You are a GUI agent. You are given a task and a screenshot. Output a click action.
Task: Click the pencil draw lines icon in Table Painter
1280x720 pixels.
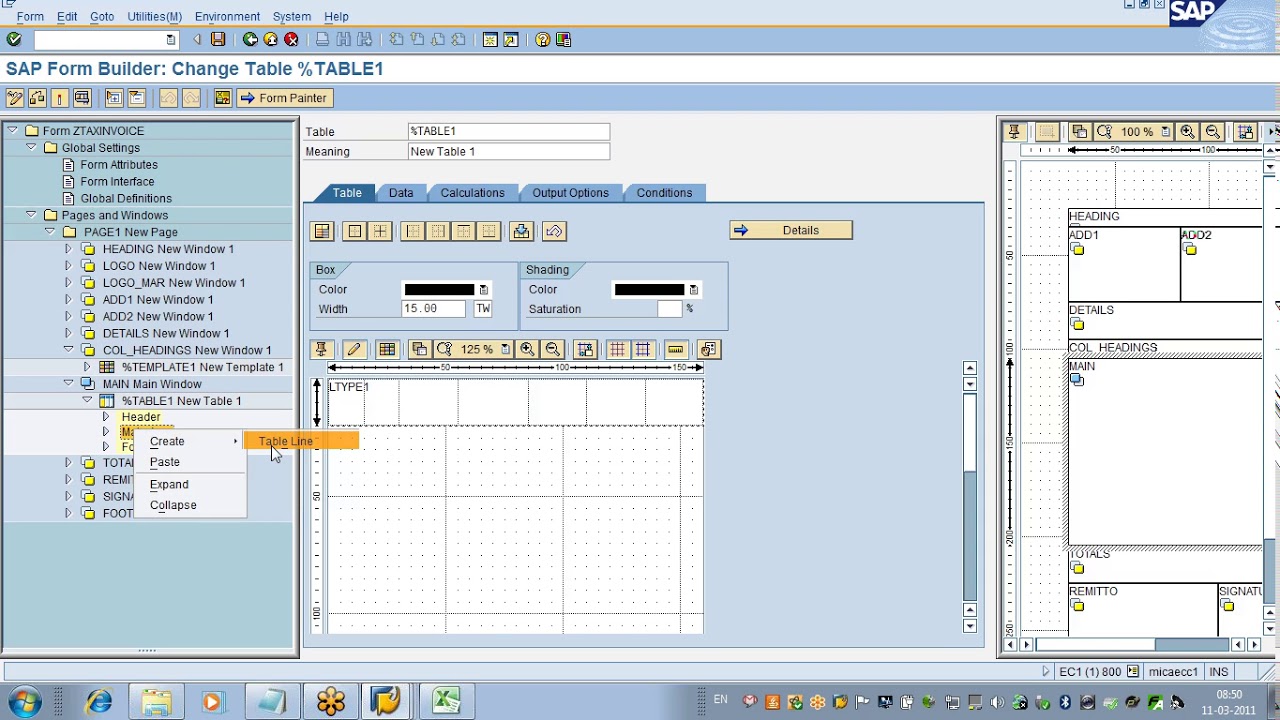(354, 349)
